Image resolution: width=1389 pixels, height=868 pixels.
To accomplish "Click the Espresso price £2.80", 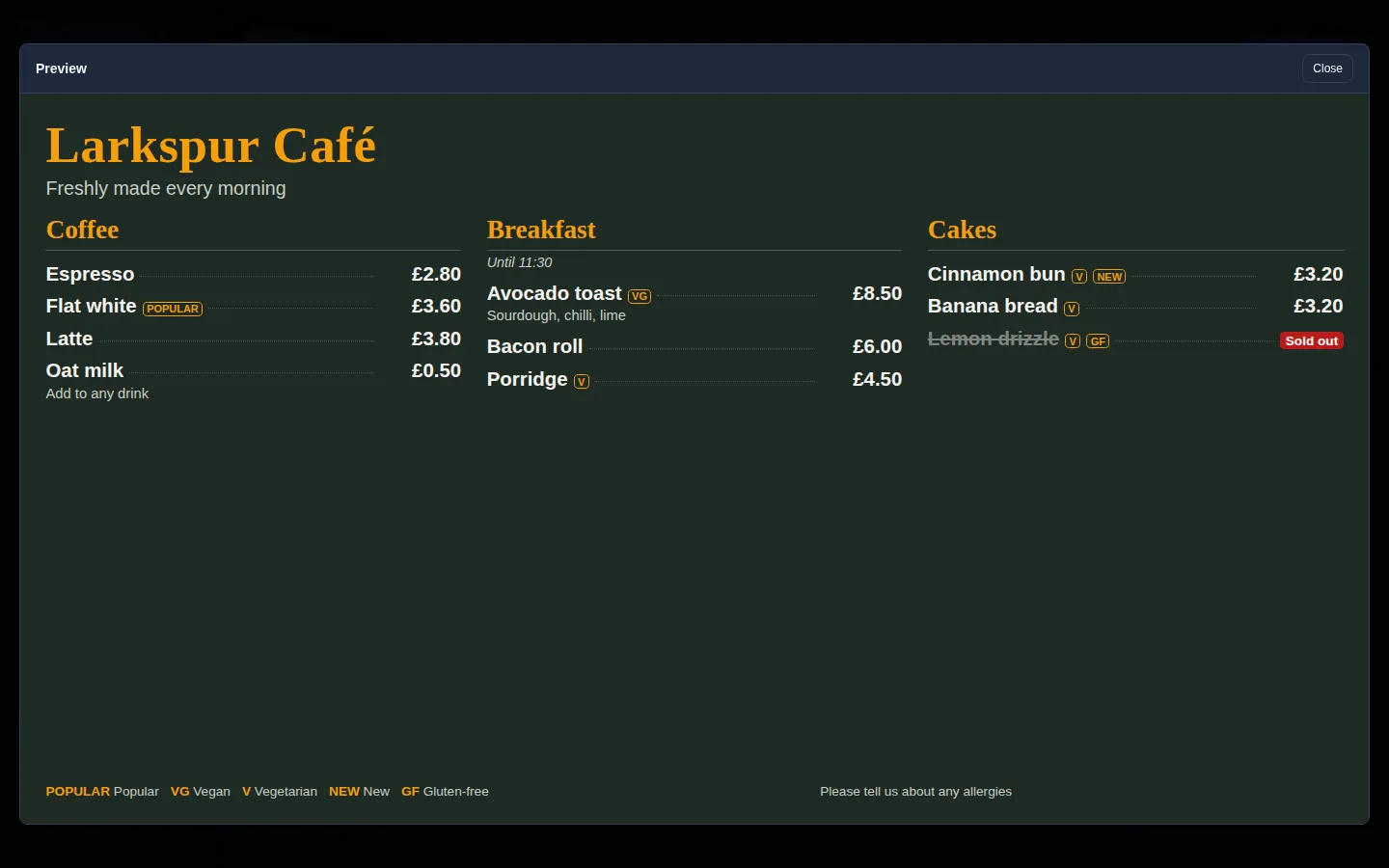I will 436,274.
